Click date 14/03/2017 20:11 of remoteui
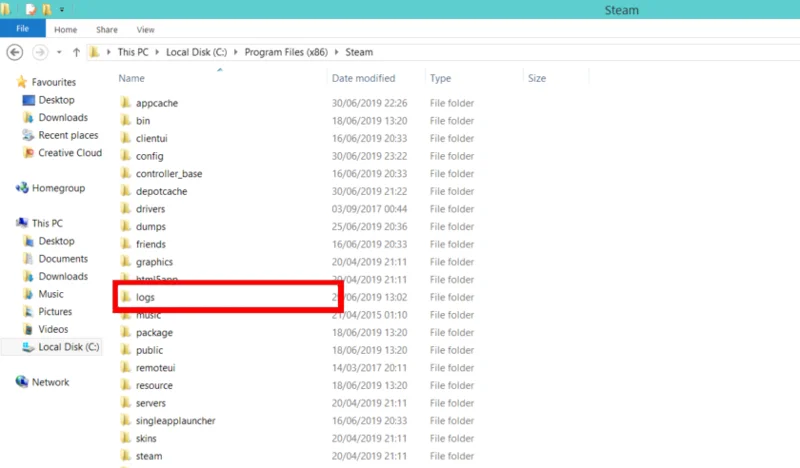 pos(369,367)
